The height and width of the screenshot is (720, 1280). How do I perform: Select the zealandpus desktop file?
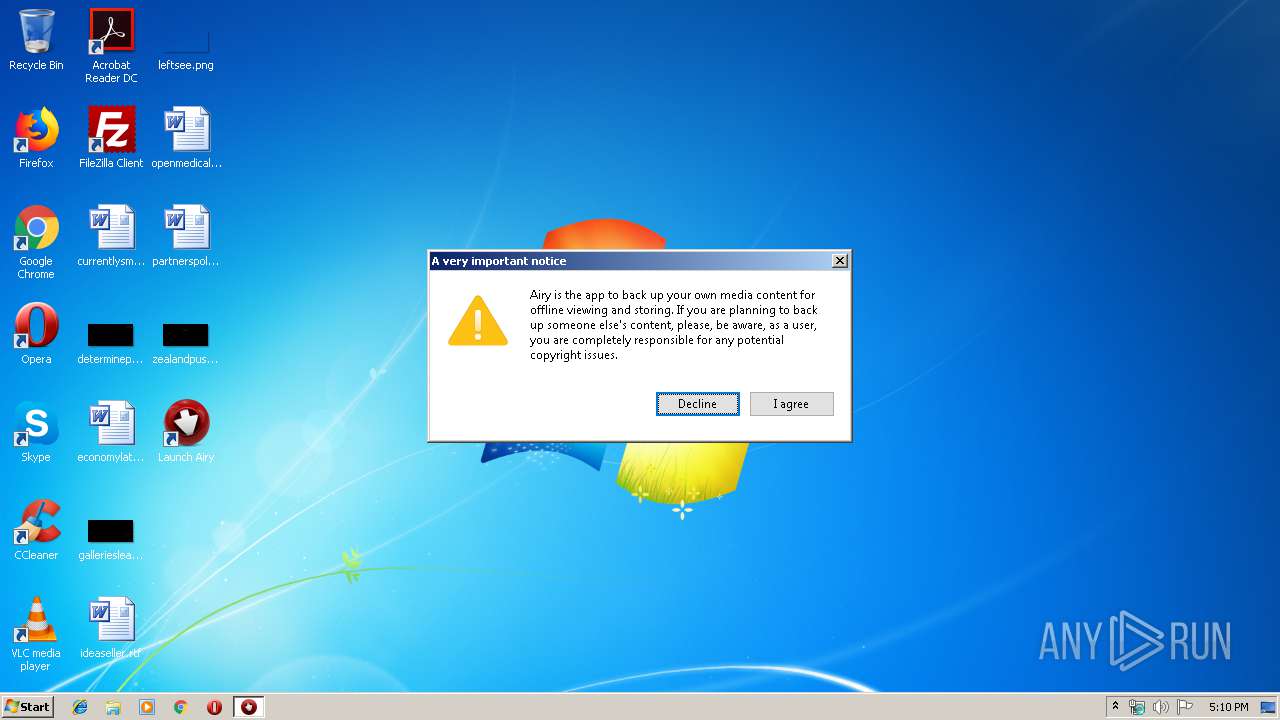(186, 344)
